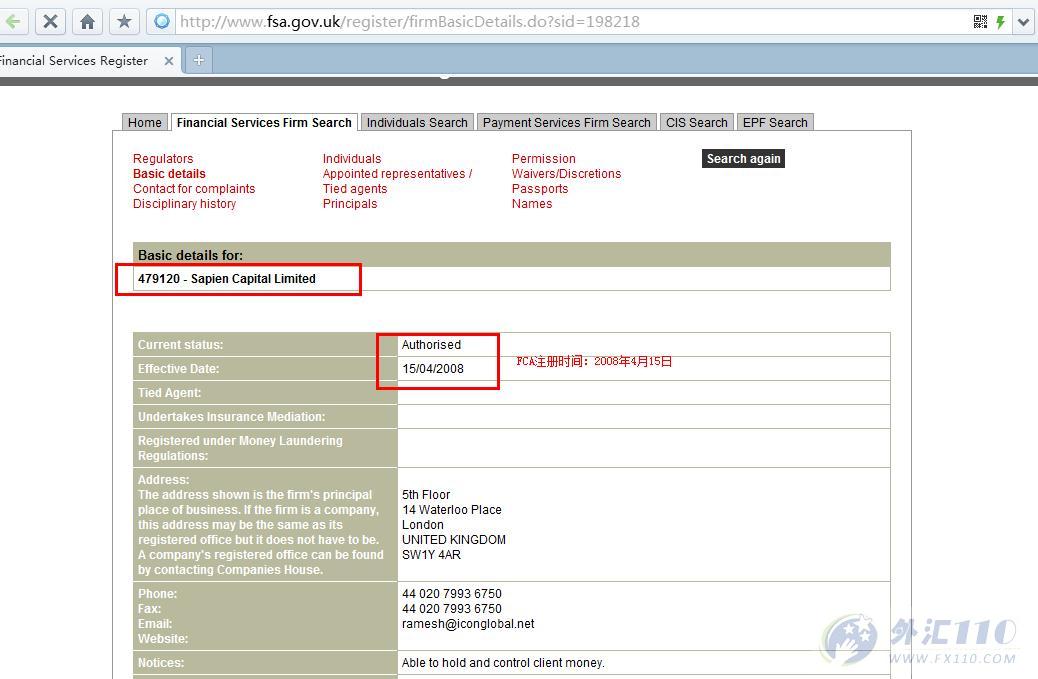The height and width of the screenshot is (679, 1038).
Task: Click the 'Effective Date:' row label
Action: click(x=179, y=369)
